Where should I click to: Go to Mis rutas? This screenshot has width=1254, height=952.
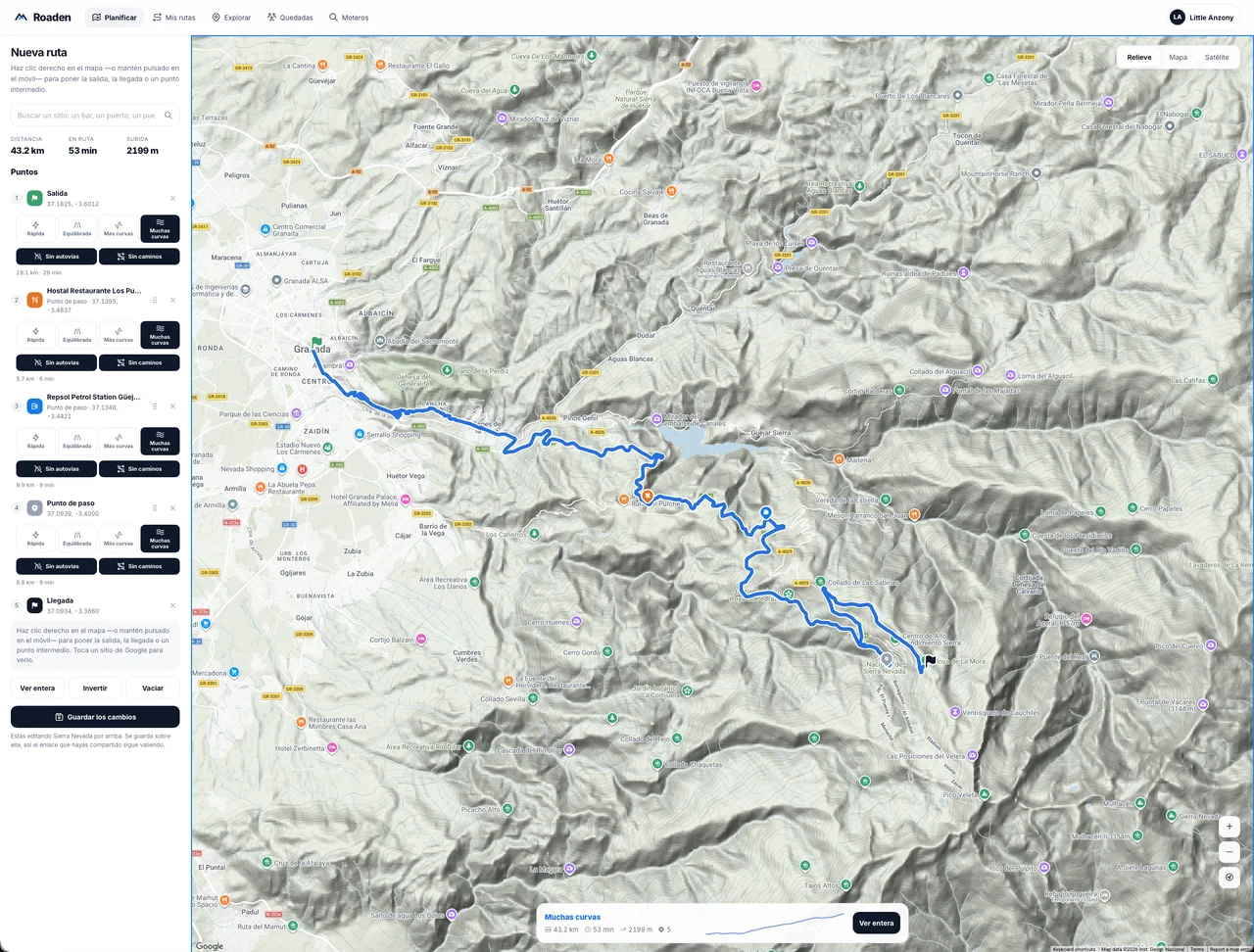(175, 18)
